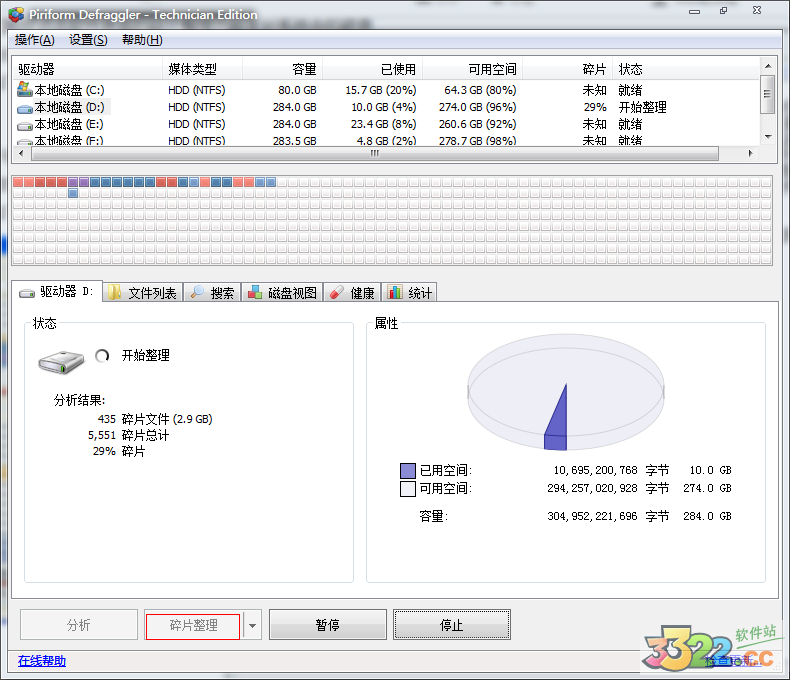The height and width of the screenshot is (680, 790).
Task: Open the 在线帮助 link
Action: pyautogui.click(x=42, y=661)
